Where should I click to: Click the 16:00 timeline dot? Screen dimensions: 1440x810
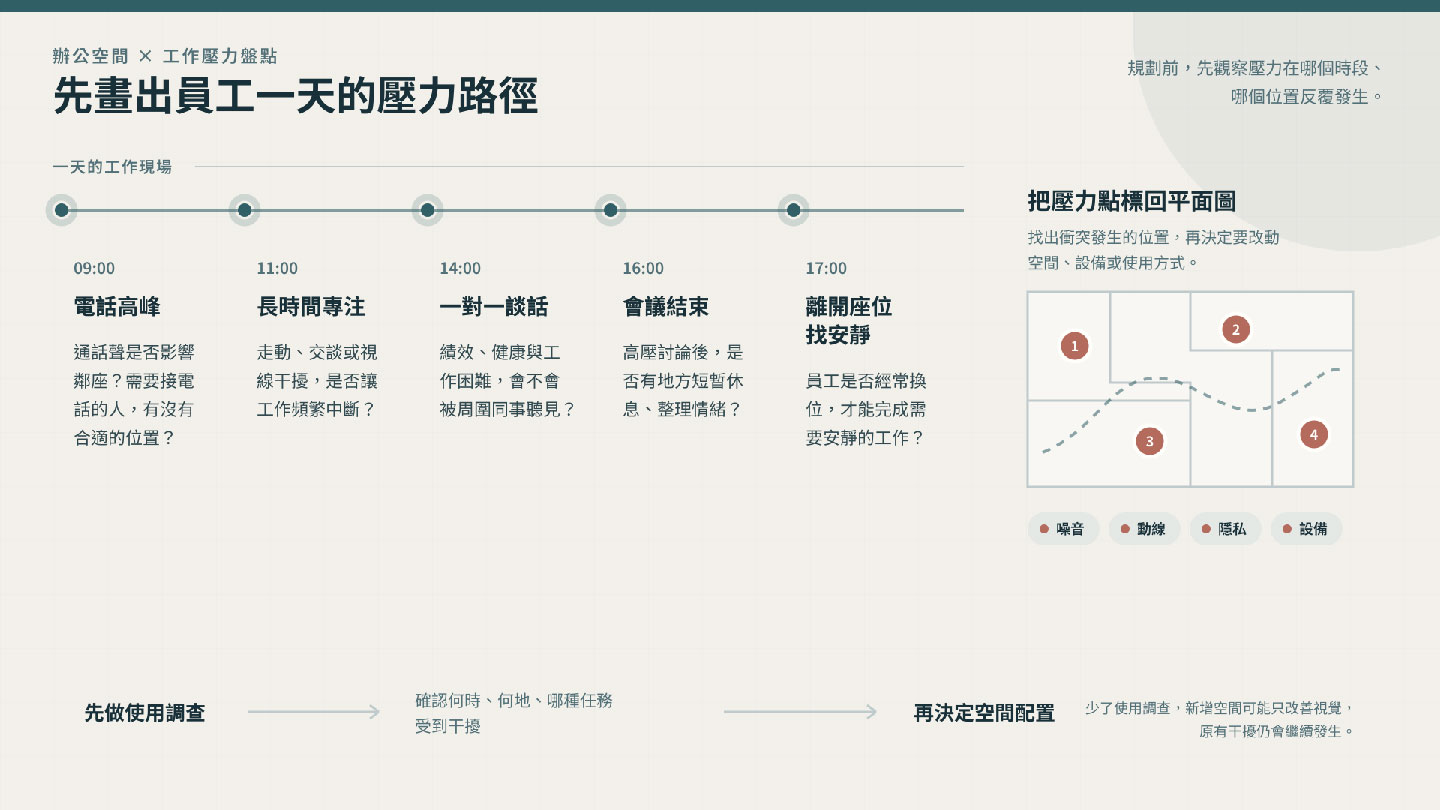[x=610, y=210]
